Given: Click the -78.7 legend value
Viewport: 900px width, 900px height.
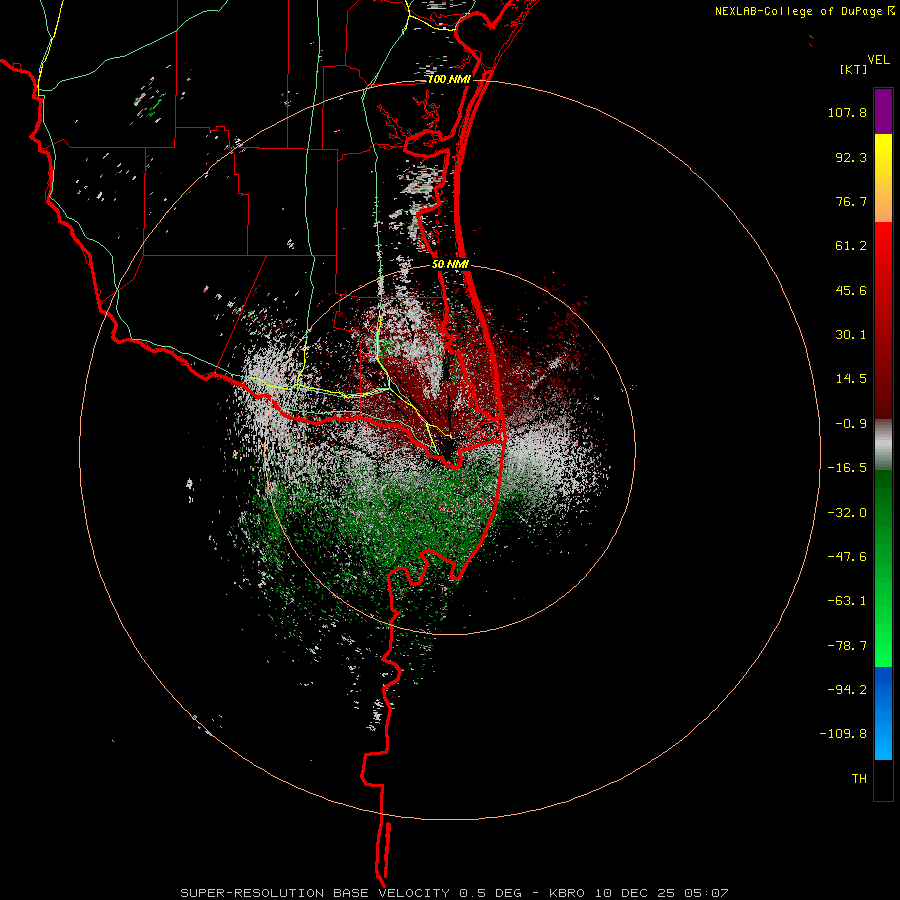Looking at the screenshot, I should click(847, 646).
